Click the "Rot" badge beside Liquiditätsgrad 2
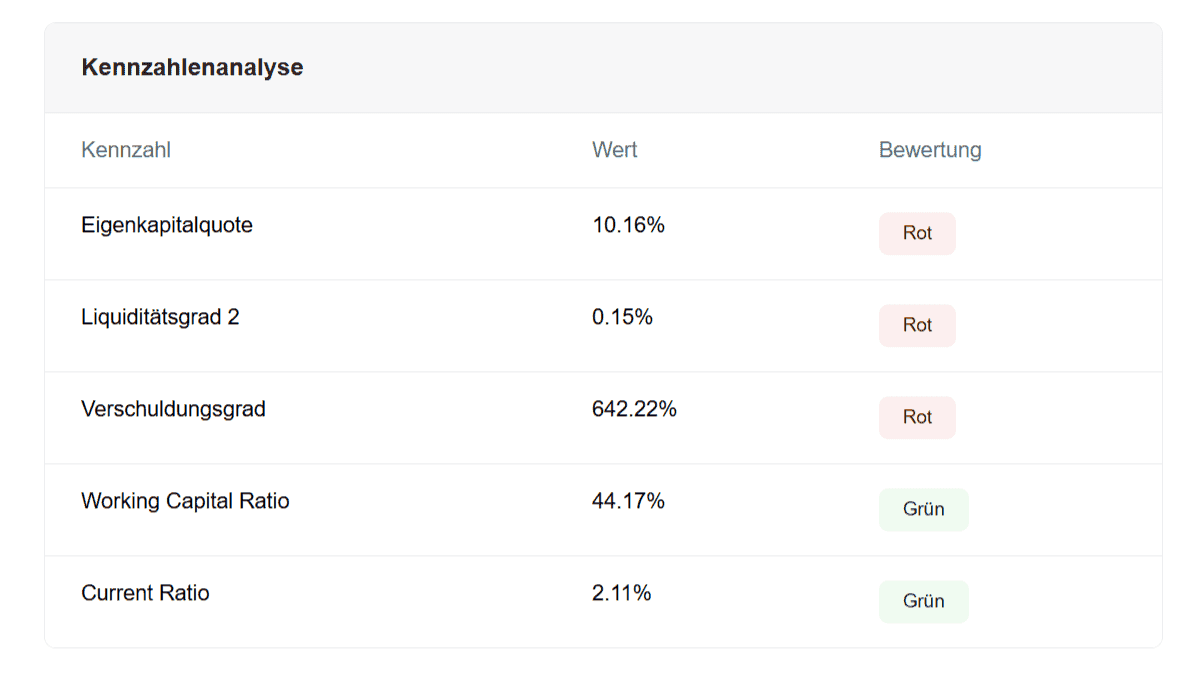The height and width of the screenshot is (684, 1196). 917,325
